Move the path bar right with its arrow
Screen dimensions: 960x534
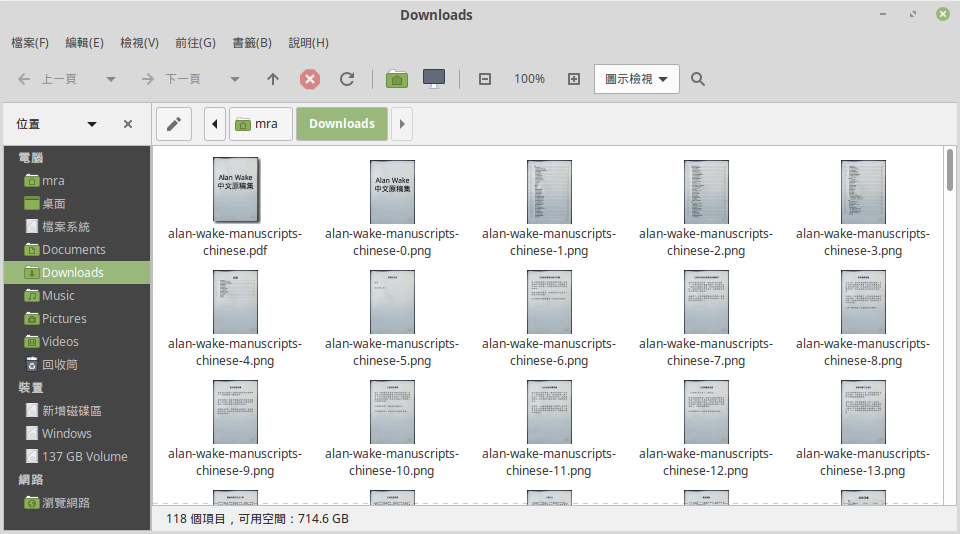coord(402,124)
